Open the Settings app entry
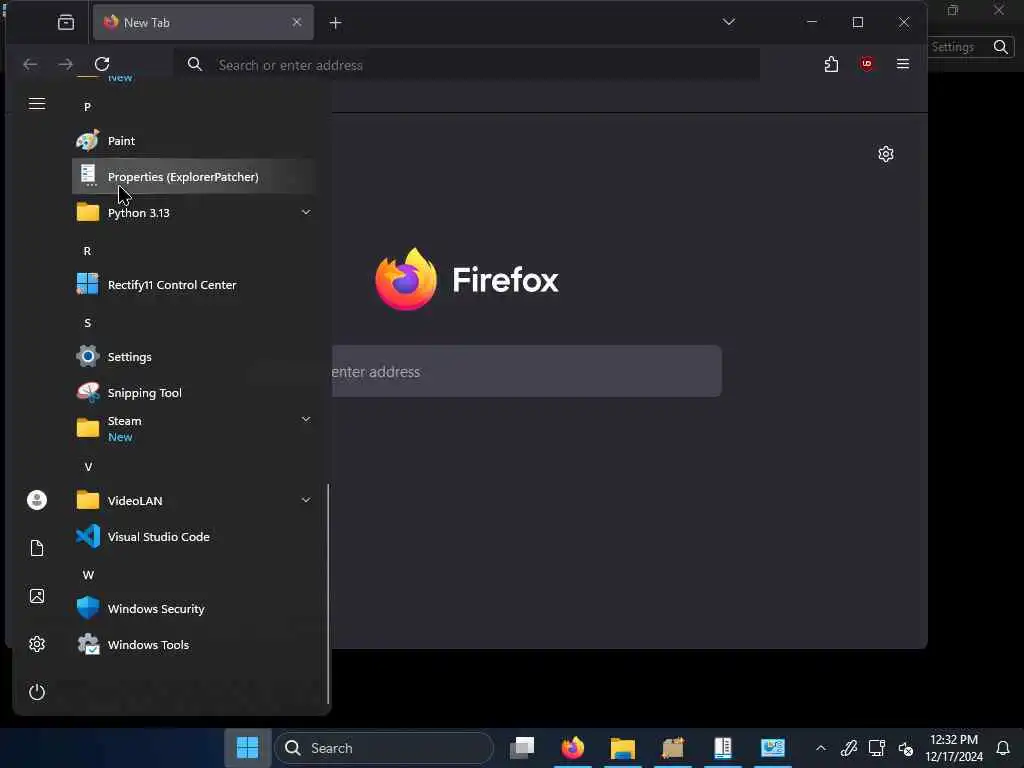The image size is (1024, 768). coord(193,357)
